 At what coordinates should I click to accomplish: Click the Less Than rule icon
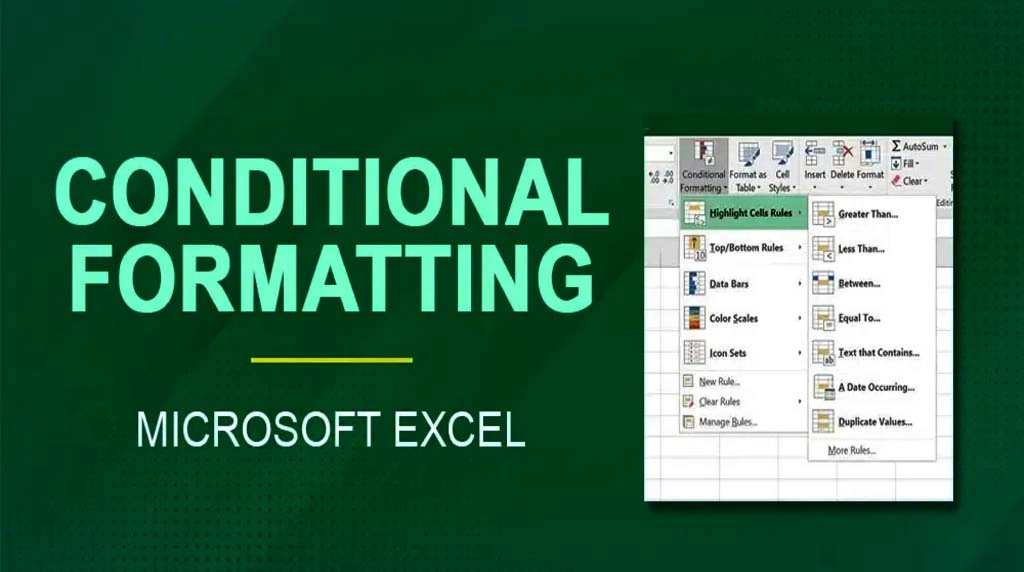click(824, 249)
